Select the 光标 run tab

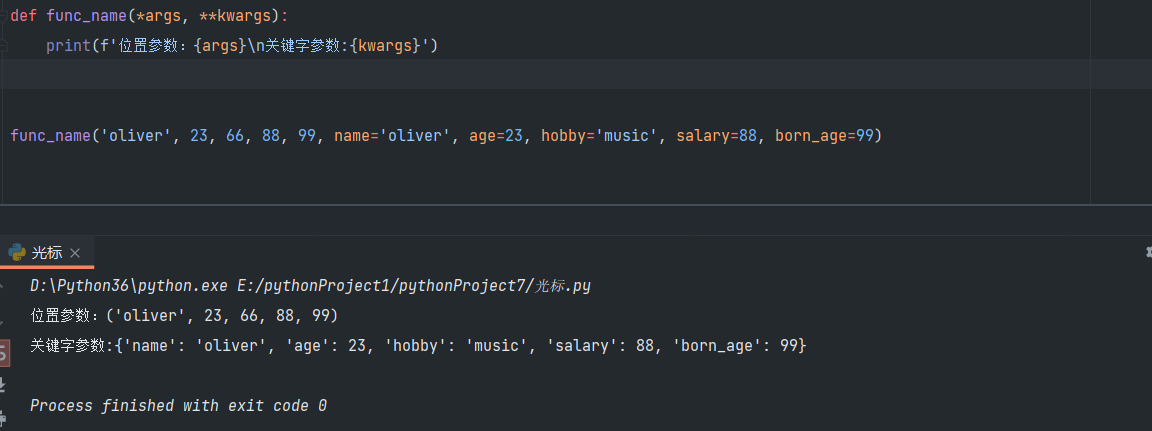pos(46,253)
